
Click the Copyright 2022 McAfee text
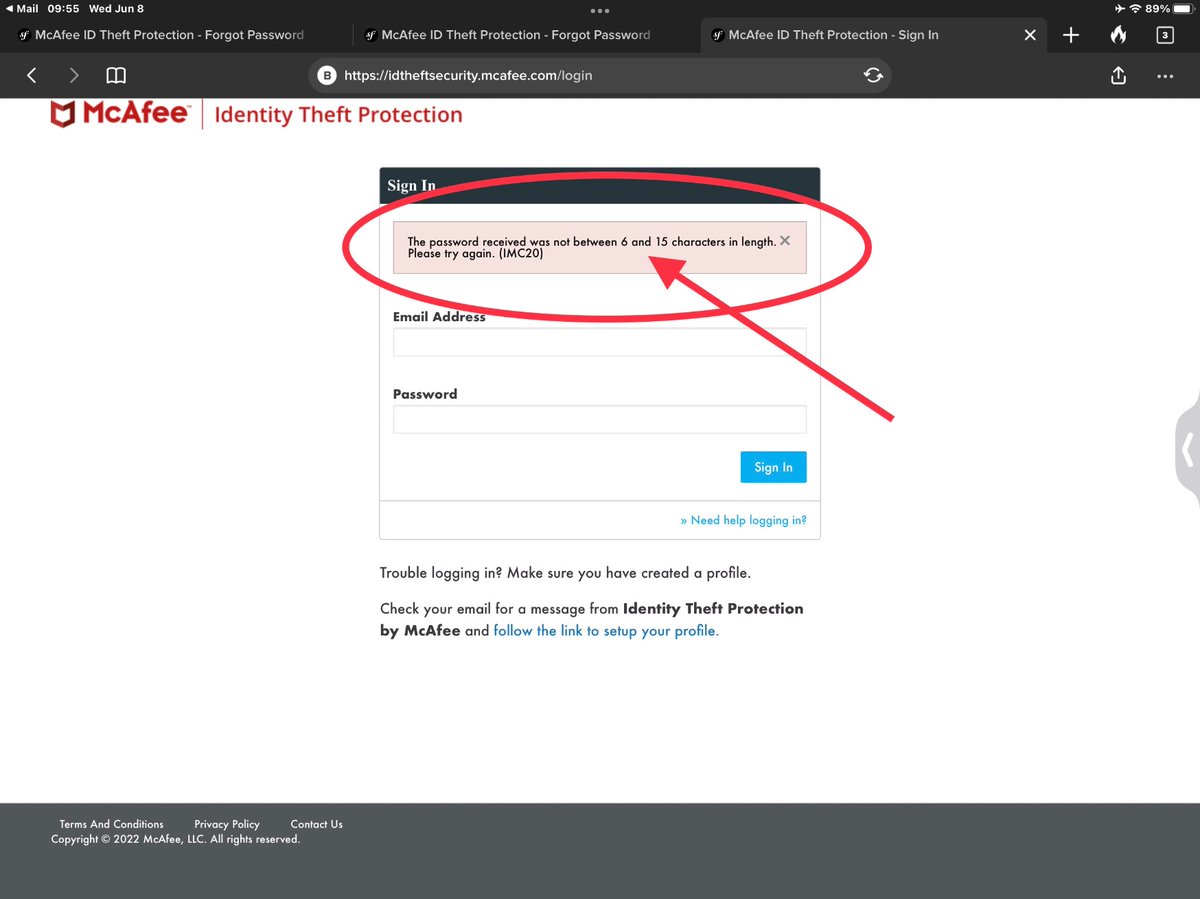[x=175, y=839]
